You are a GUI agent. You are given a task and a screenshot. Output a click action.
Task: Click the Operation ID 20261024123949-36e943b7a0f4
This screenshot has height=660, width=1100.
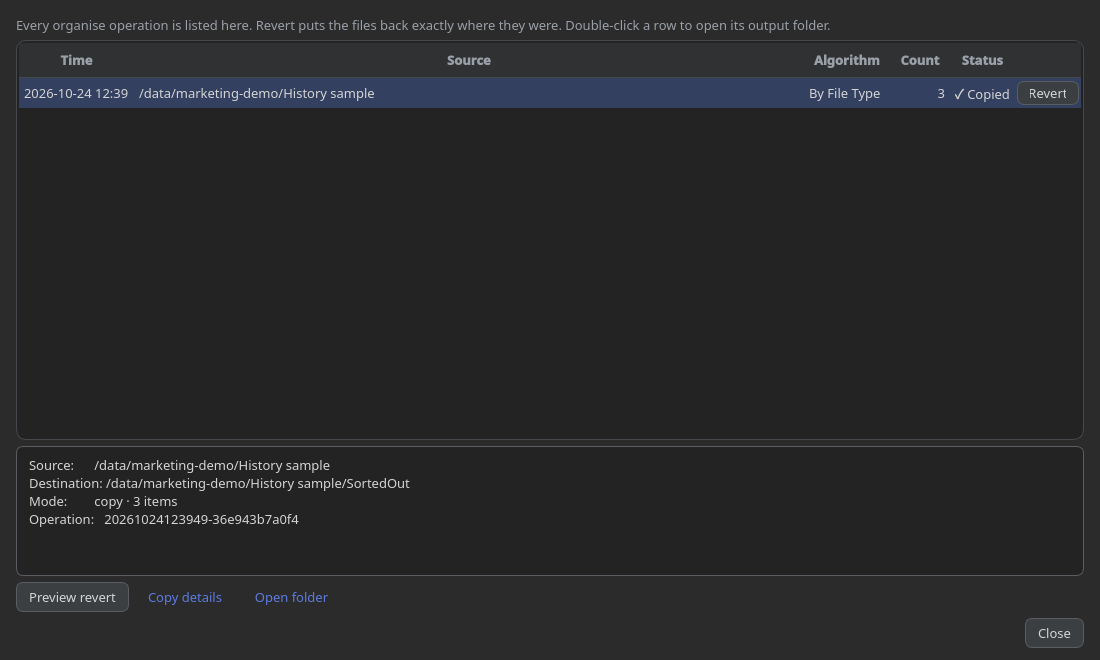click(x=201, y=519)
